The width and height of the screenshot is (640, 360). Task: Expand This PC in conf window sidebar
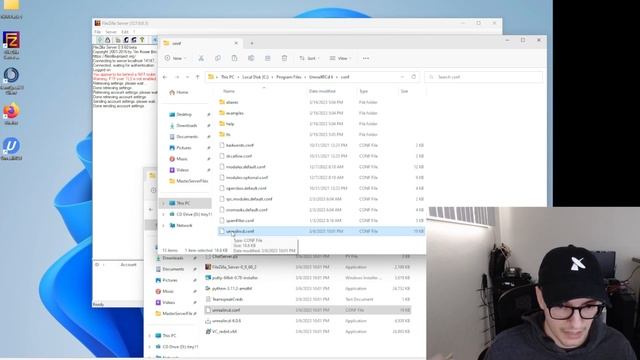click(164, 203)
